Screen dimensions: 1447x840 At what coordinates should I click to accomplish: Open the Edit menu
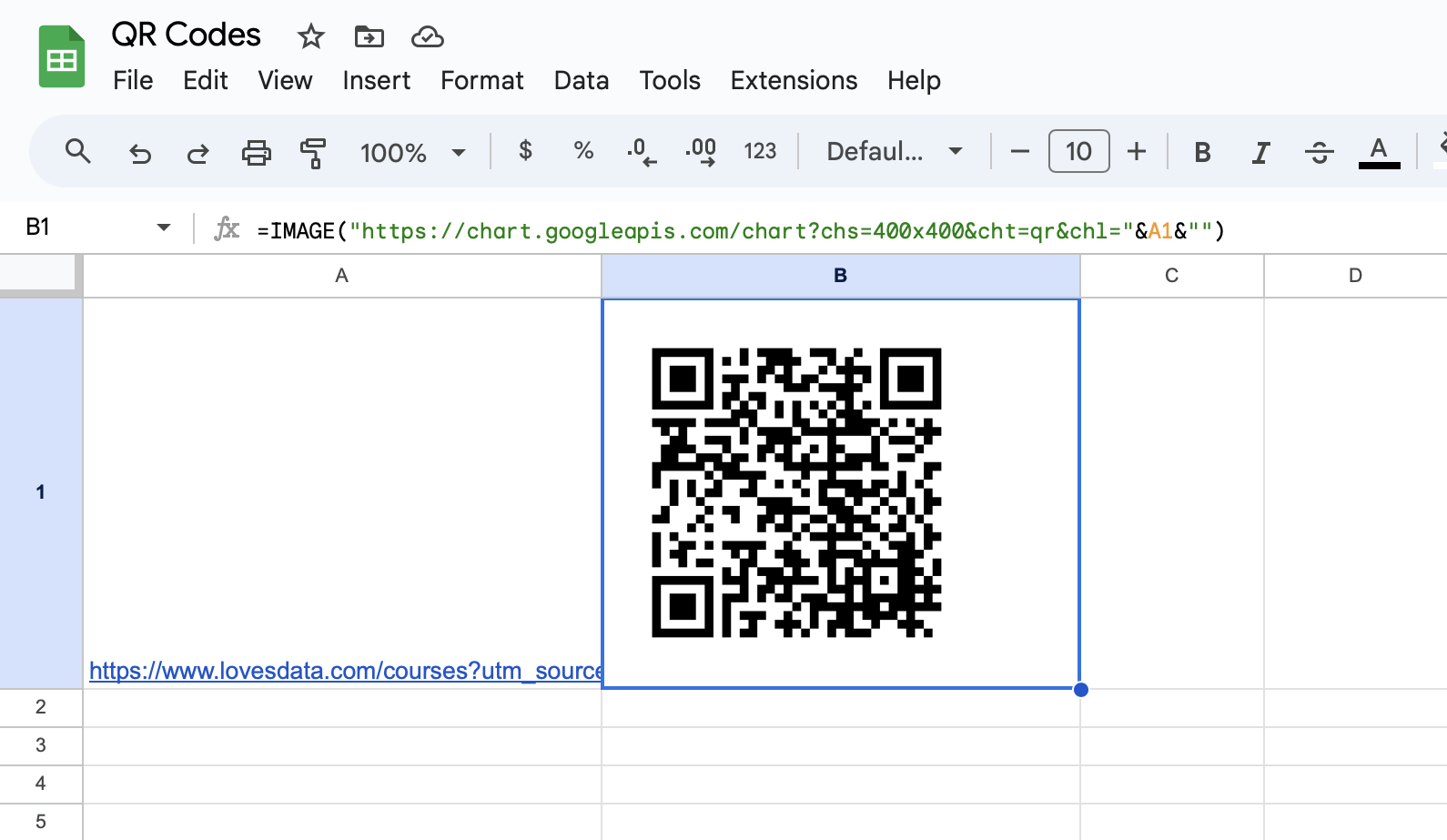[205, 80]
